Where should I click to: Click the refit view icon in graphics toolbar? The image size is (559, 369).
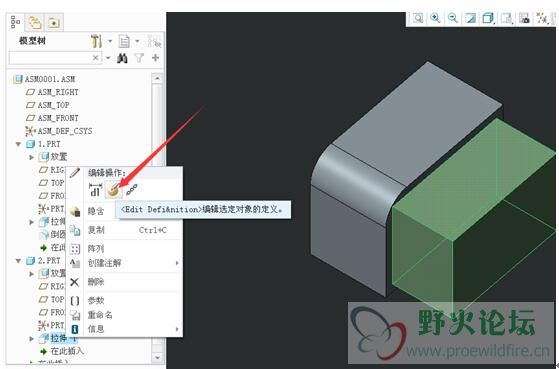pyautogui.click(x=418, y=18)
